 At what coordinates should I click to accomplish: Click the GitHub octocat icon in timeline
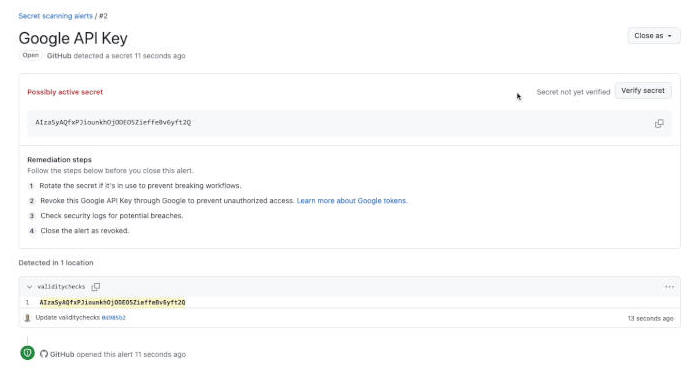pyautogui.click(x=44, y=354)
